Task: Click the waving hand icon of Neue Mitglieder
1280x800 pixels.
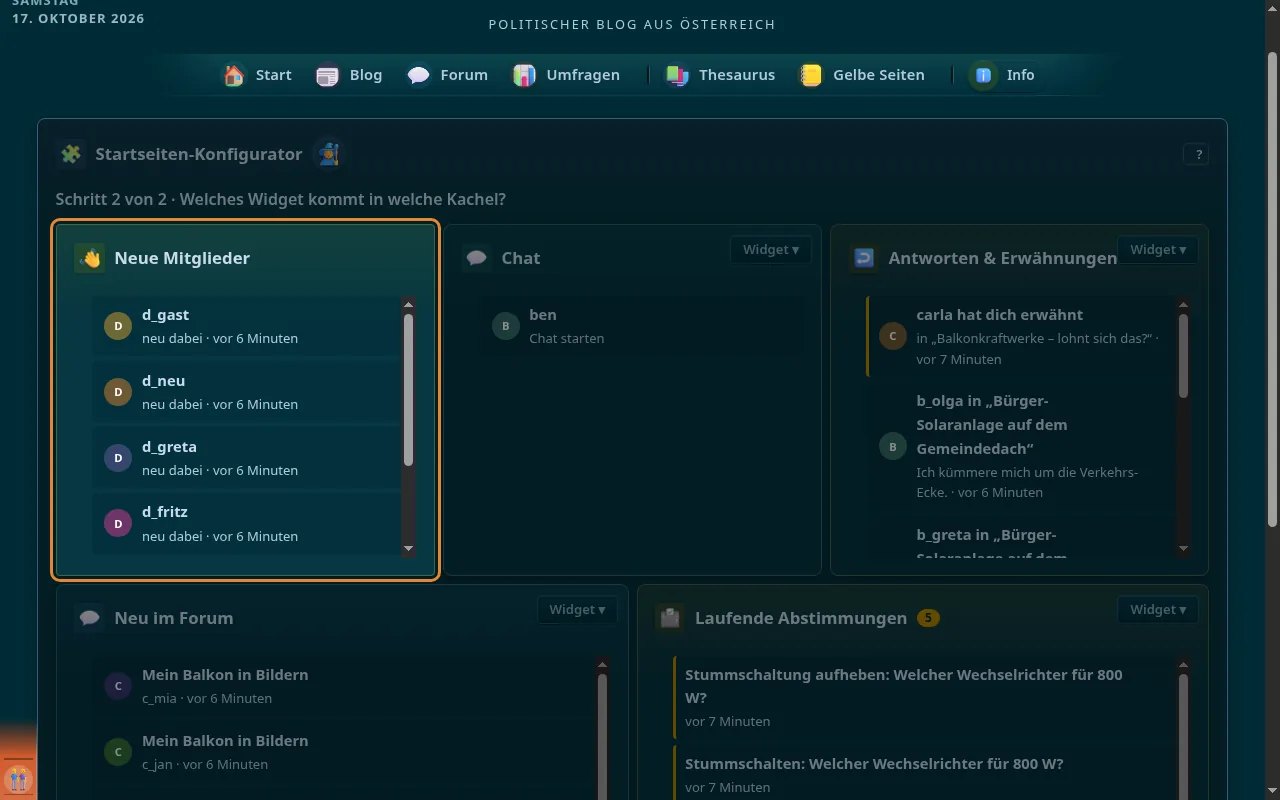Action: pos(90,258)
